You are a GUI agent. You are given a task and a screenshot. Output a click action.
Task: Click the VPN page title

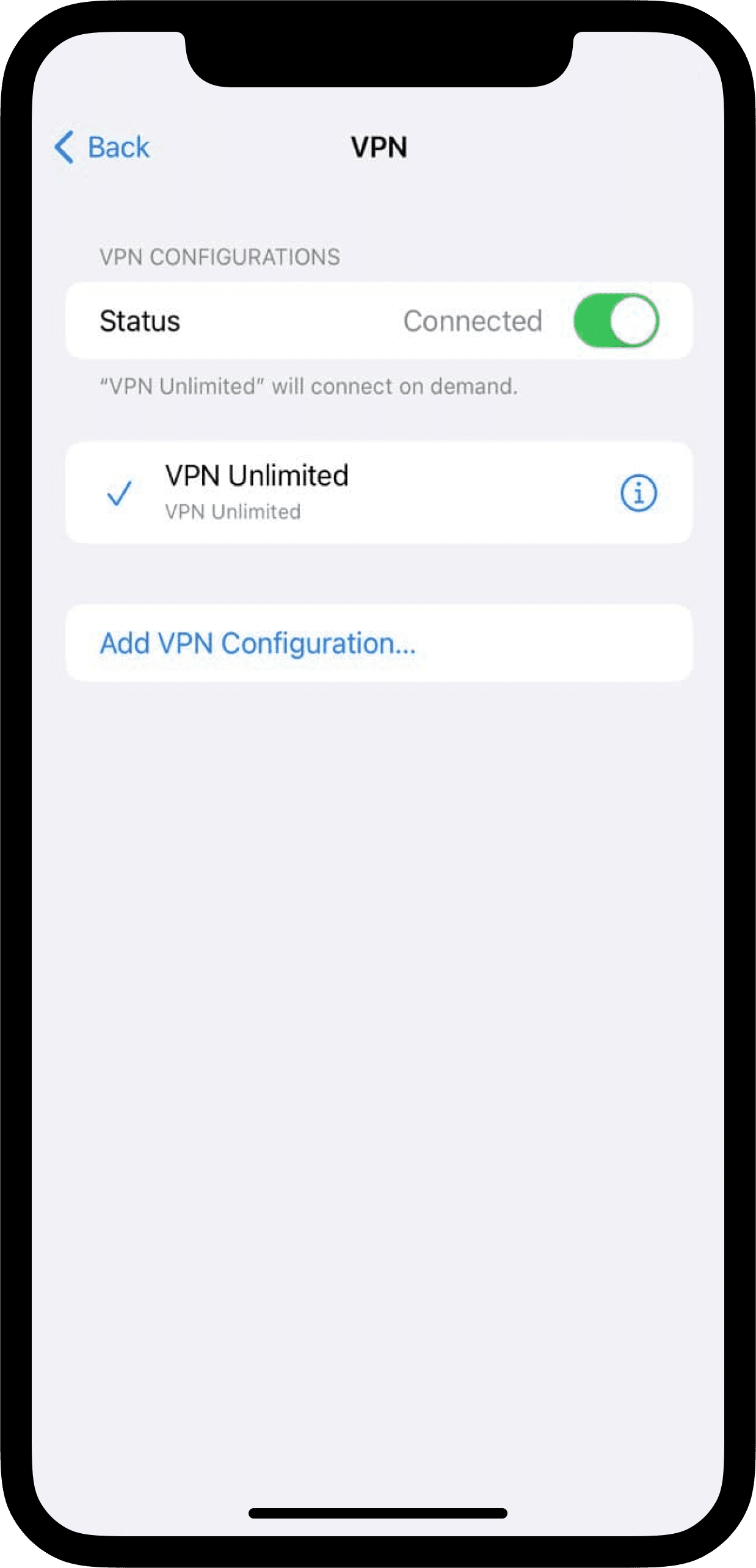tap(379, 147)
